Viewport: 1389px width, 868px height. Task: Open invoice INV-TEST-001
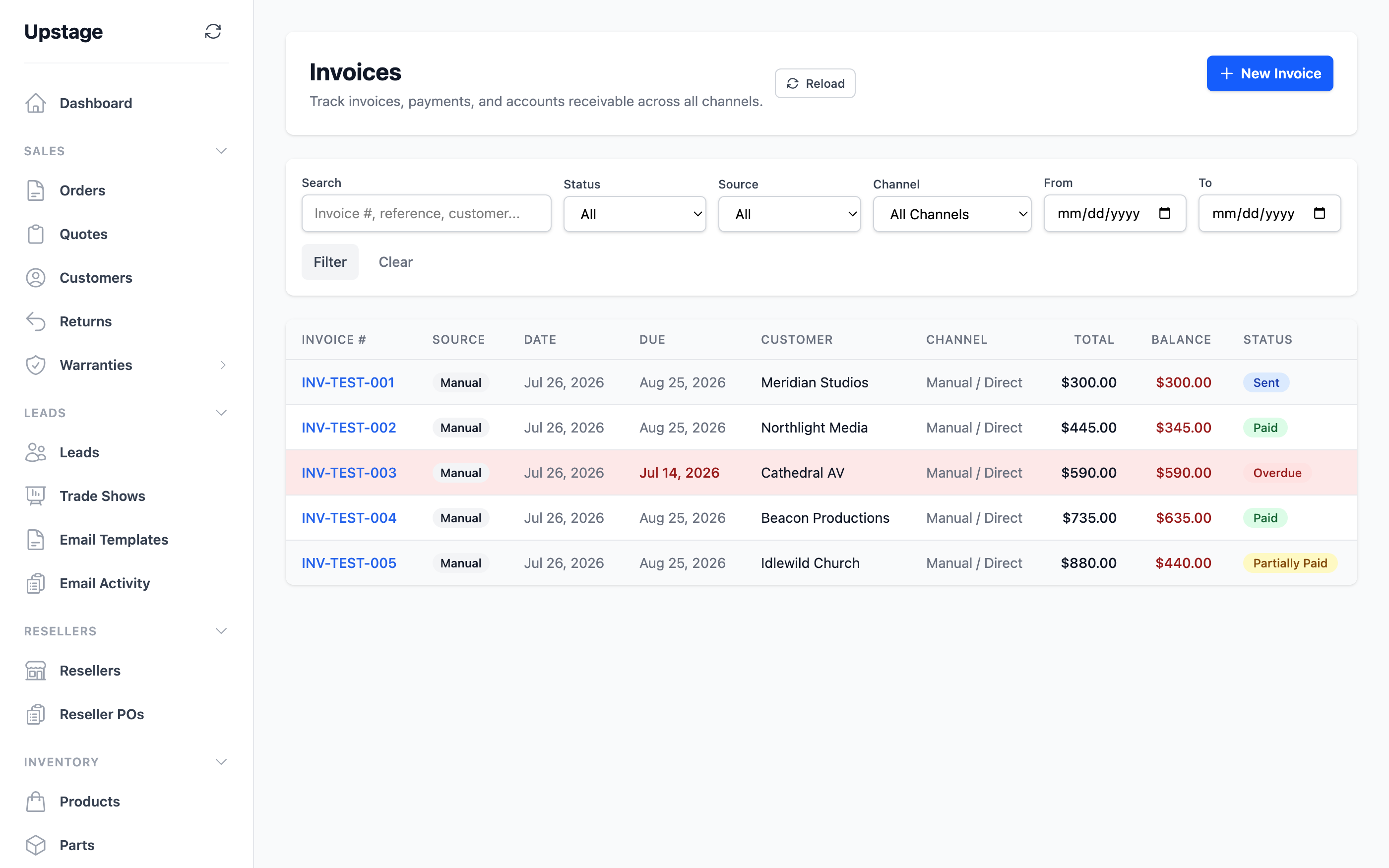click(348, 382)
